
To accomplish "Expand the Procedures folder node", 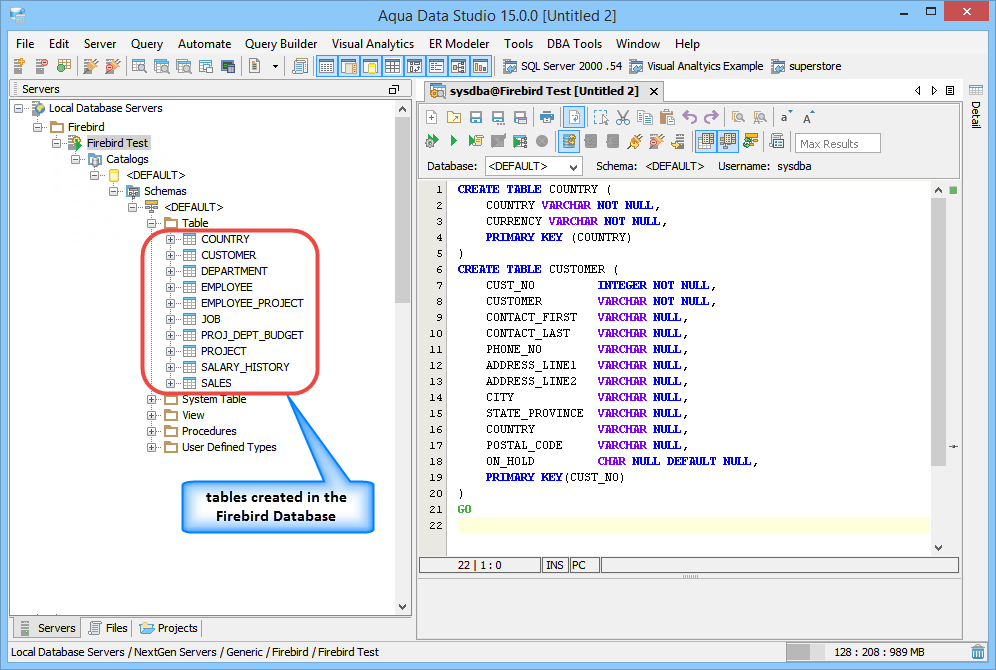I will (152, 431).
